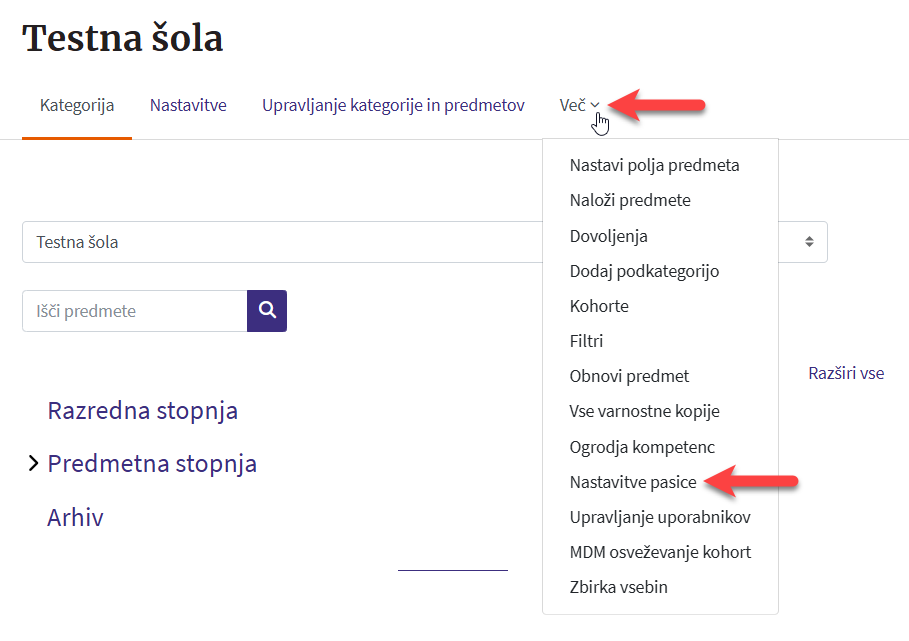Open Dovoljenja from the Več menu
Viewport: 909px width, 641px height.
pyautogui.click(x=609, y=236)
